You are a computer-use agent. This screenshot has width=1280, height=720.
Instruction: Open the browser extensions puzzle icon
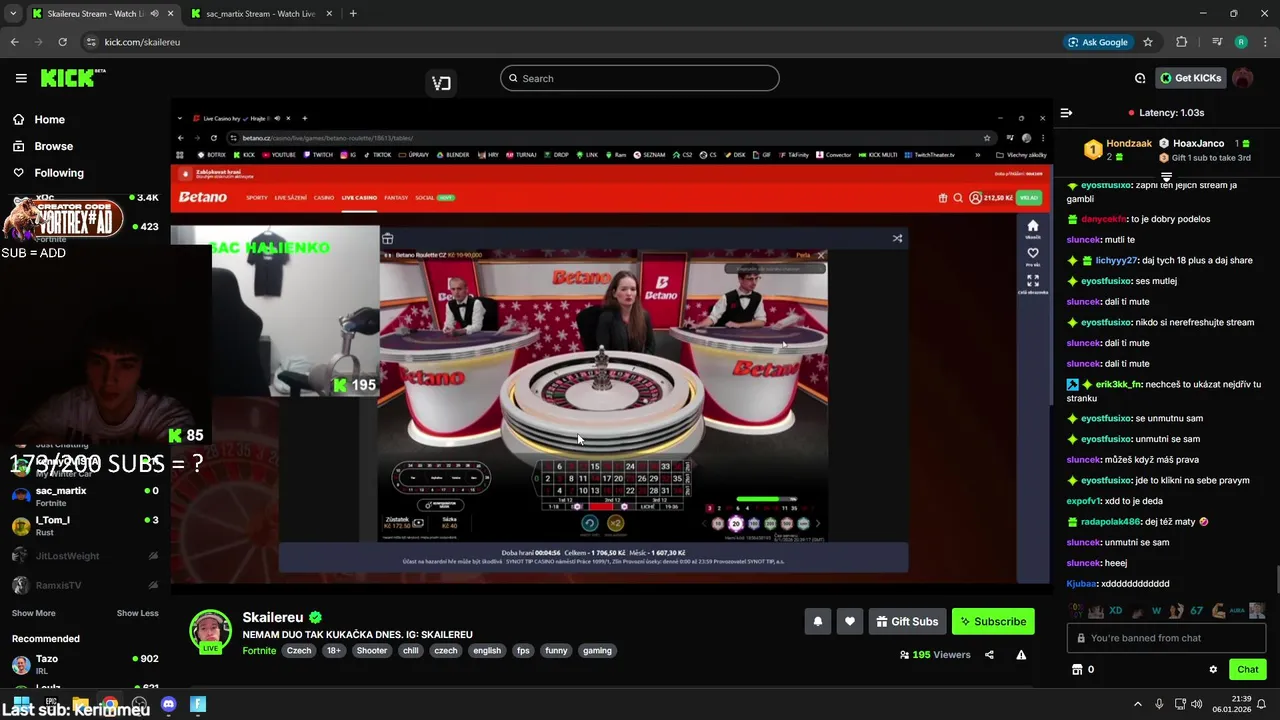click(1181, 42)
